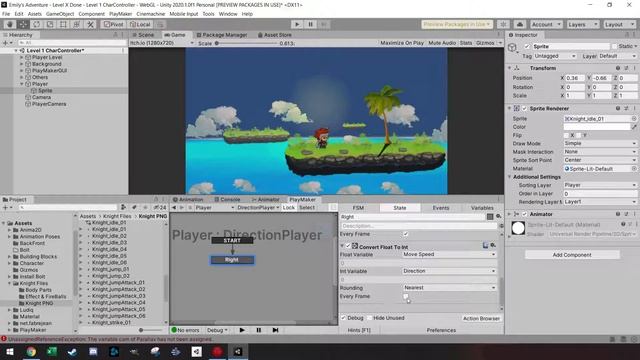The width and height of the screenshot is (640, 360).
Task: Click the main Unity Play button
Action: point(297,24)
